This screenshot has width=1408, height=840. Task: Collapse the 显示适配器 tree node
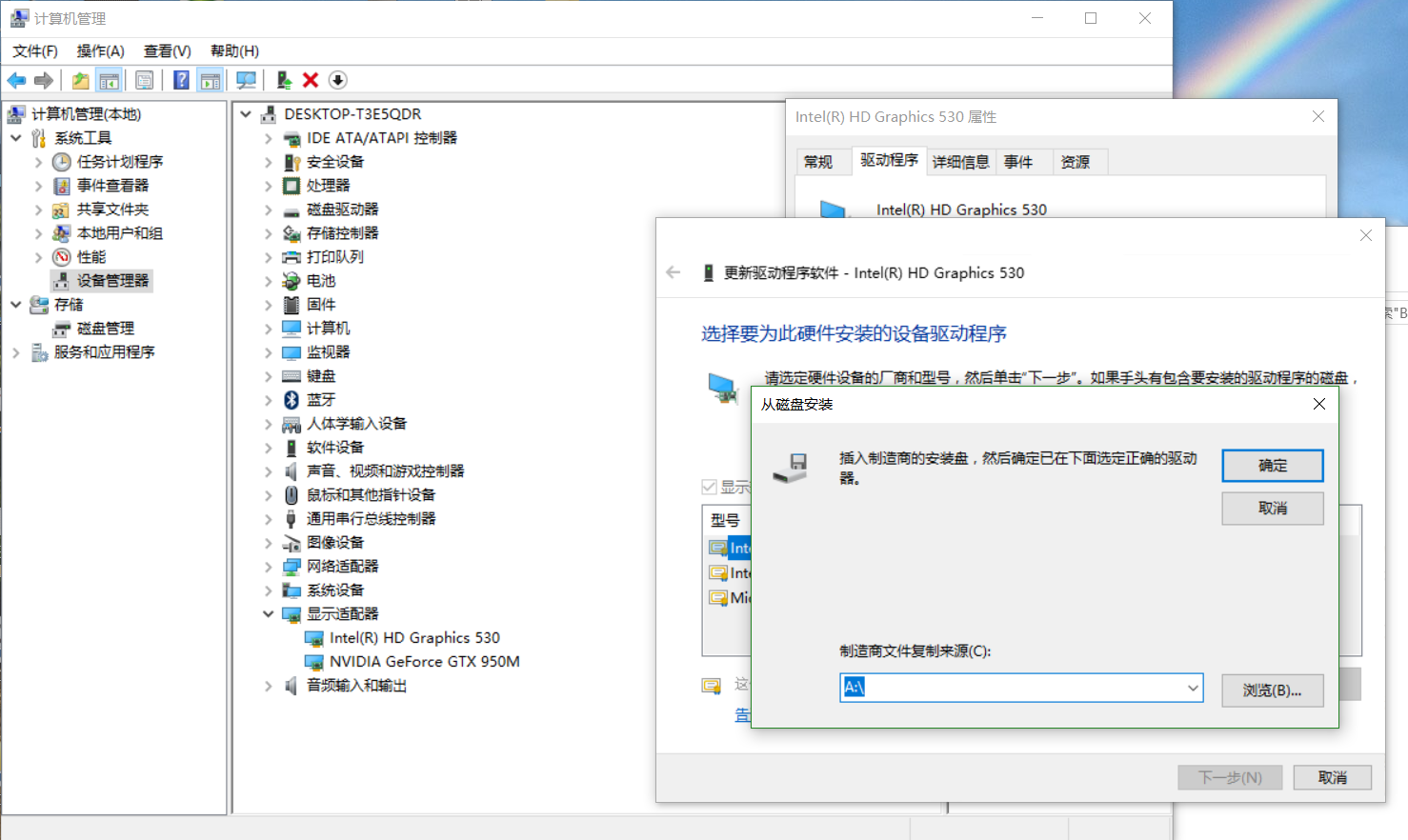(268, 613)
